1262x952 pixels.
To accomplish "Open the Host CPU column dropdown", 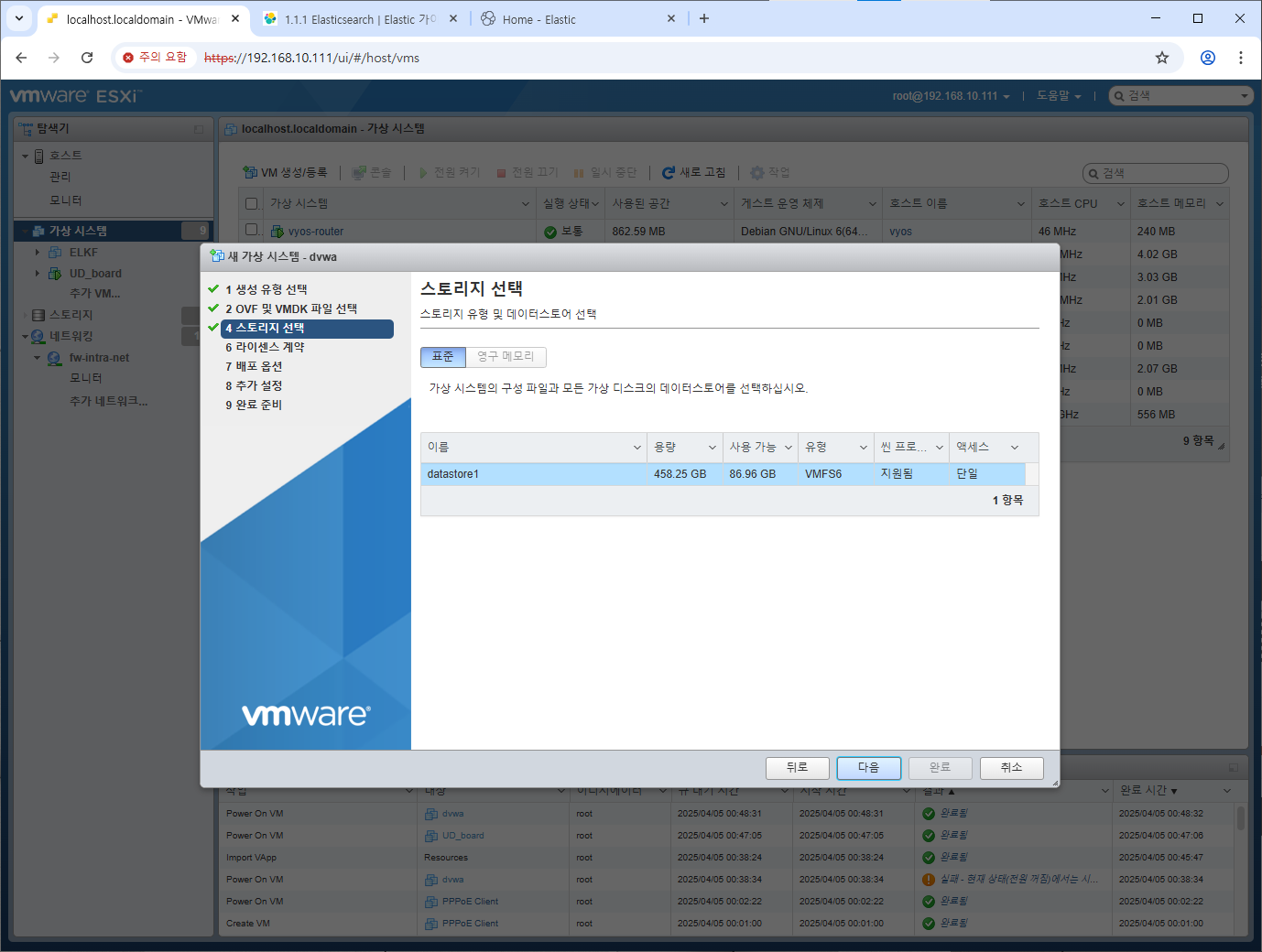I will (1120, 203).
